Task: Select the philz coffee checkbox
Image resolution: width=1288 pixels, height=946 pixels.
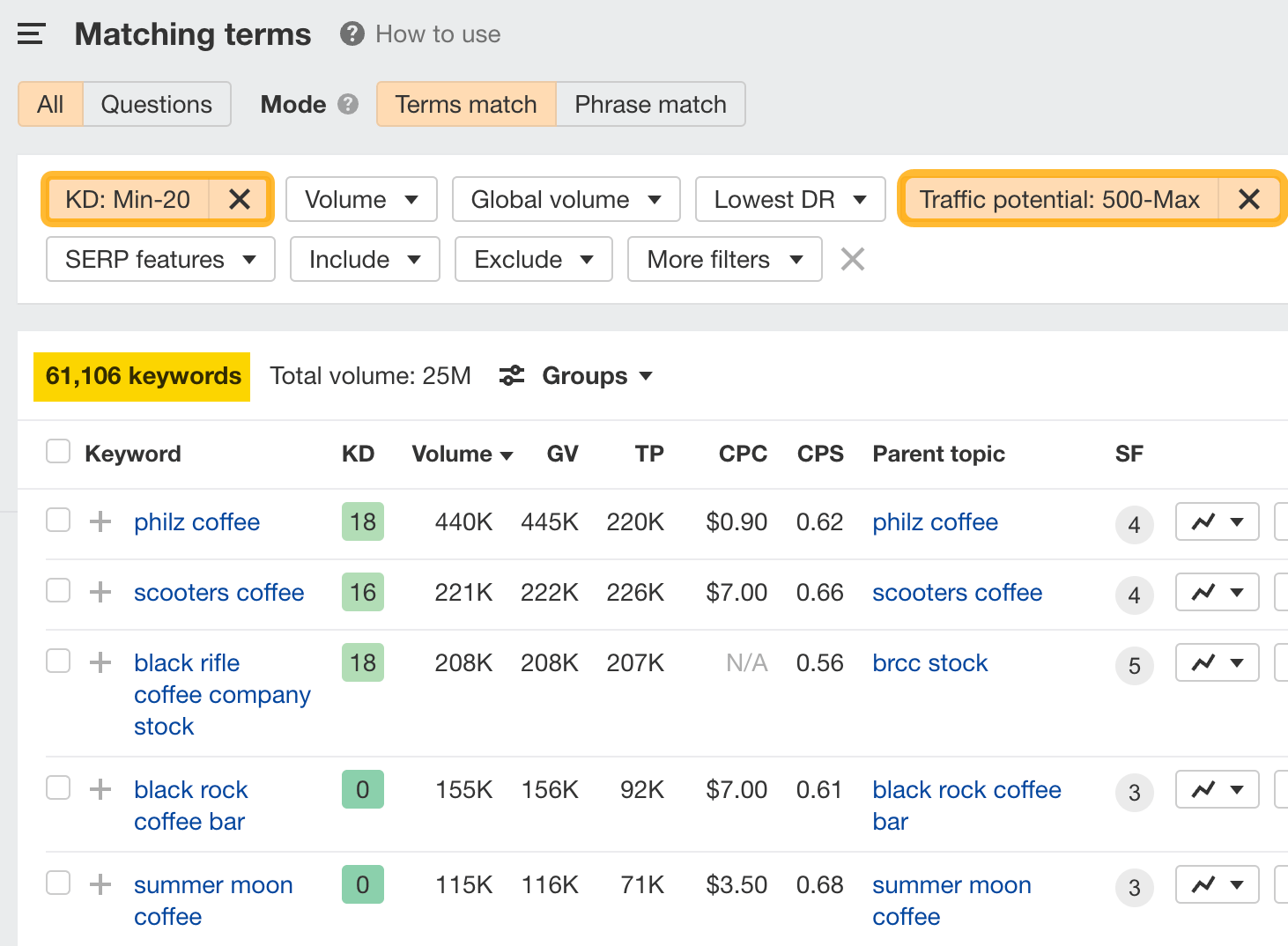Action: 57,520
